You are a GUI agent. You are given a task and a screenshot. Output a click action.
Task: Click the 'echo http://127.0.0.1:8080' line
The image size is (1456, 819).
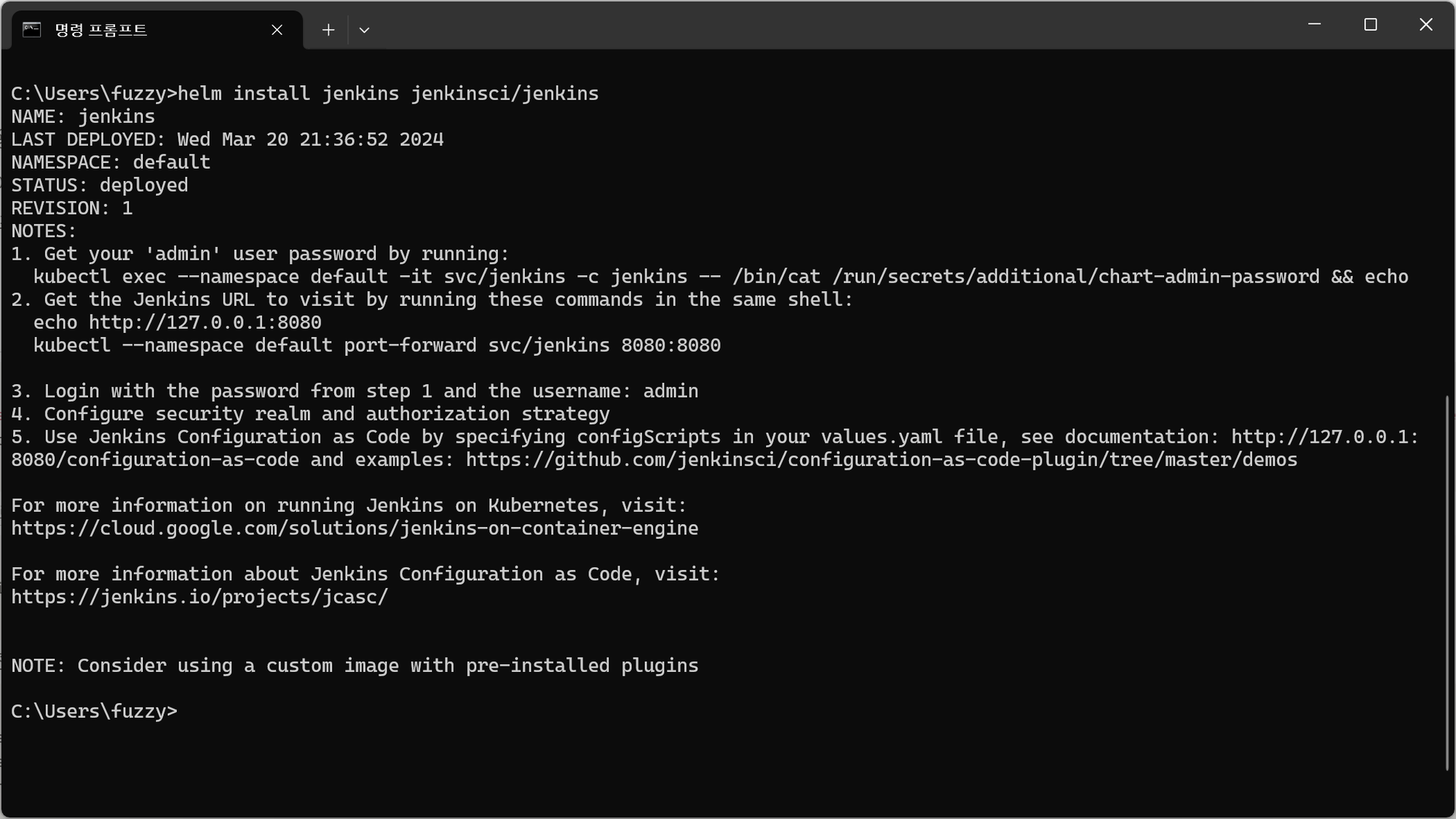[178, 323]
